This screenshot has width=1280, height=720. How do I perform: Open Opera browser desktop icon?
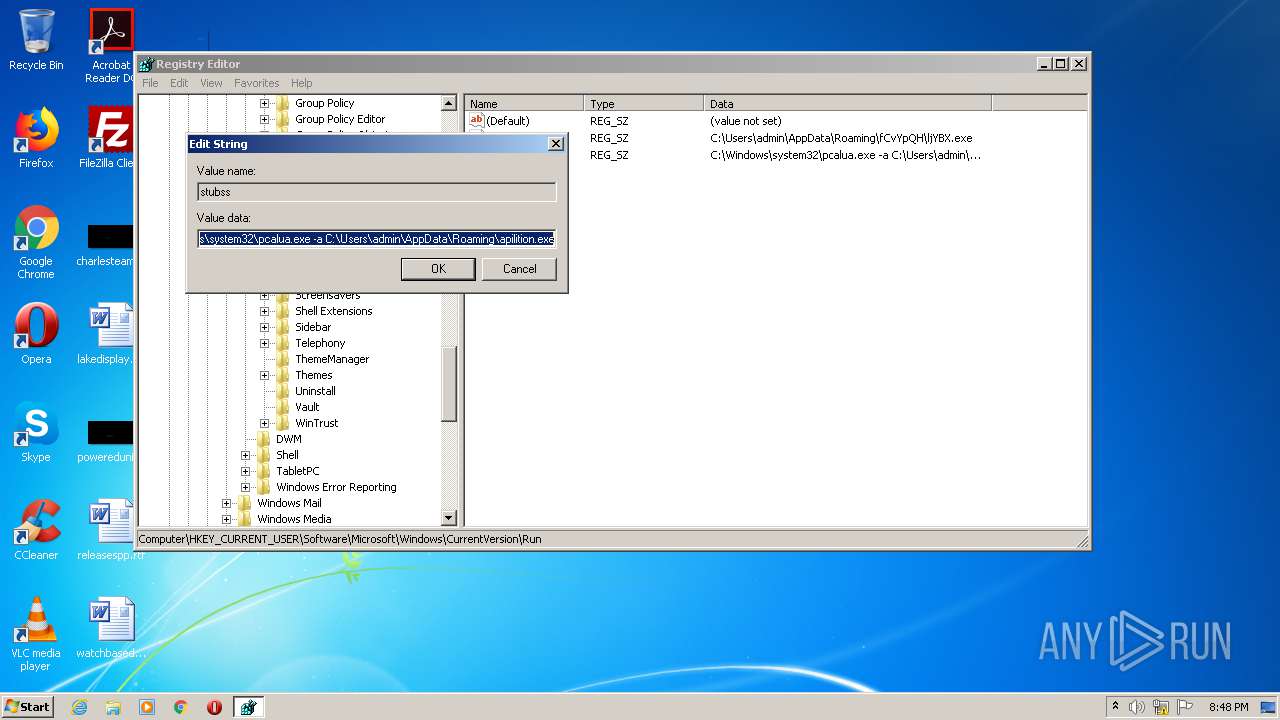click(36, 334)
